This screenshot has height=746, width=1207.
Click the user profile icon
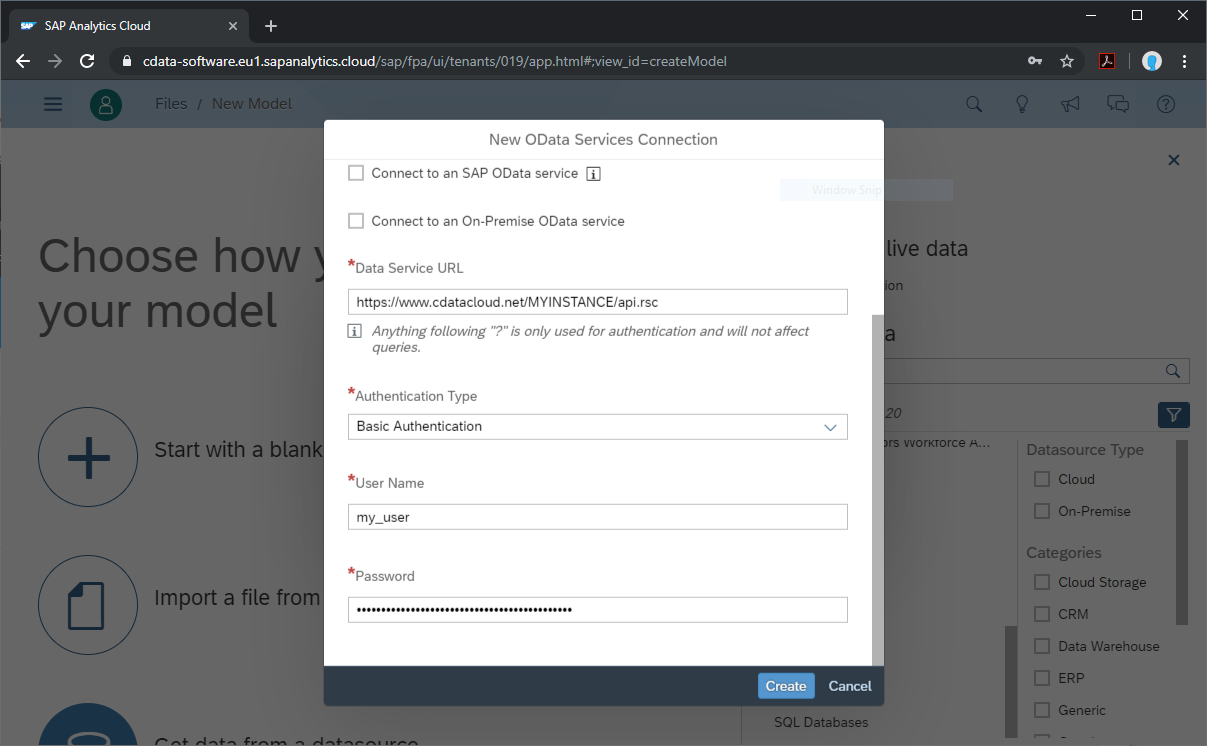point(105,103)
